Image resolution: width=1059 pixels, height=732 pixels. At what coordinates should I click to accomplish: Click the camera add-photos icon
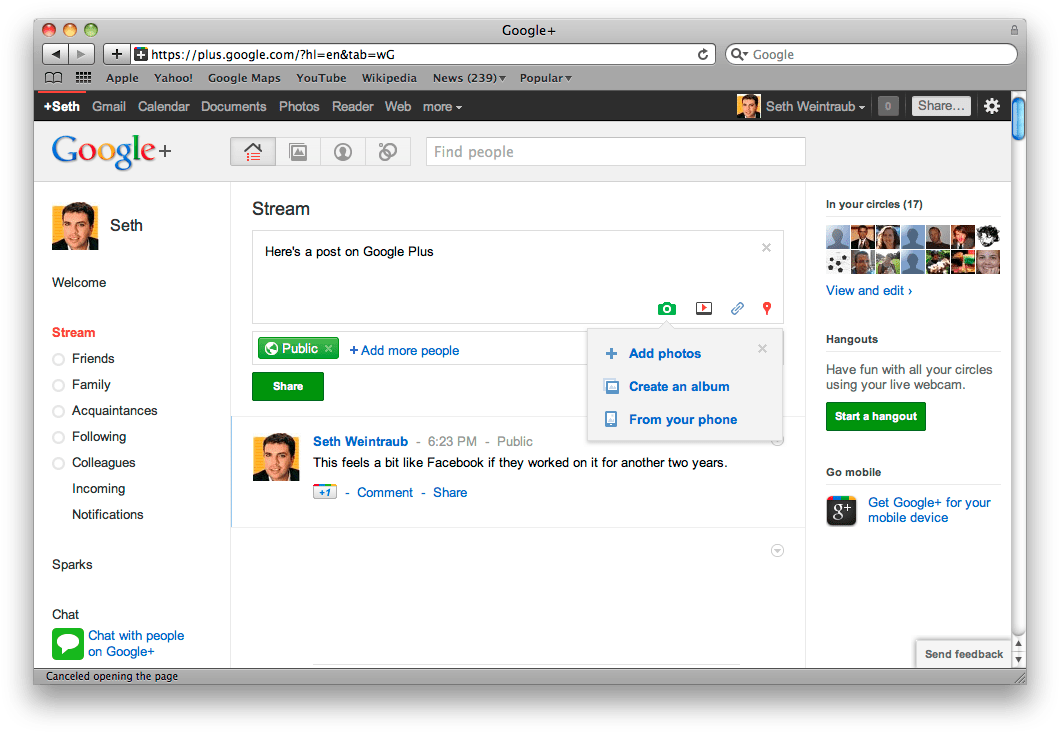(x=667, y=309)
